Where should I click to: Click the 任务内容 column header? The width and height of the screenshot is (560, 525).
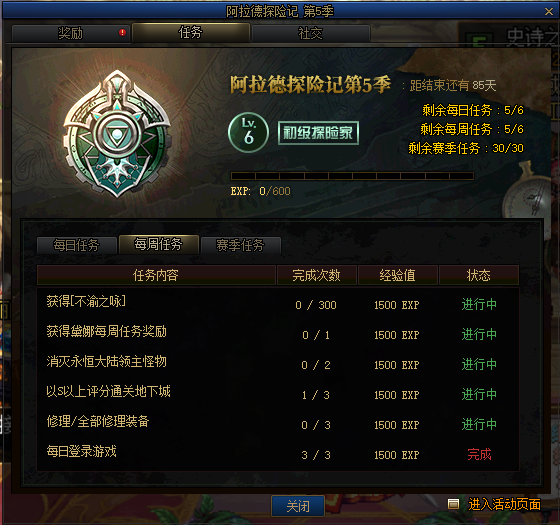point(156,275)
